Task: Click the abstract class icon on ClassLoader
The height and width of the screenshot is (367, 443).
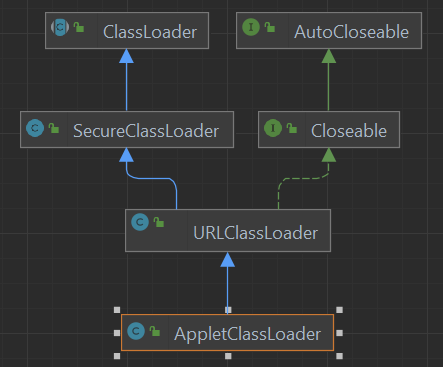Action: 60,27
